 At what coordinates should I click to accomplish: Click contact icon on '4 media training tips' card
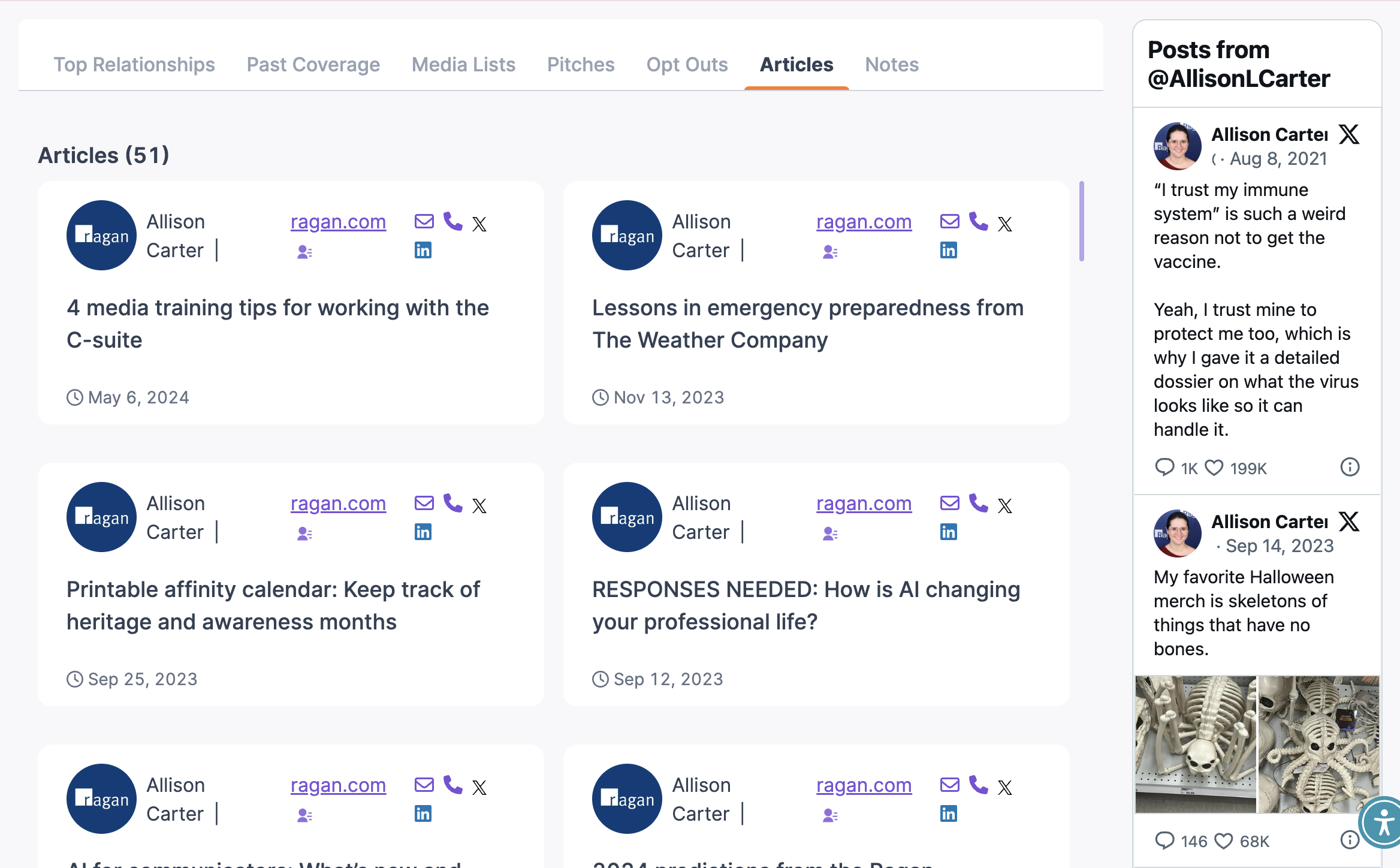[304, 252]
